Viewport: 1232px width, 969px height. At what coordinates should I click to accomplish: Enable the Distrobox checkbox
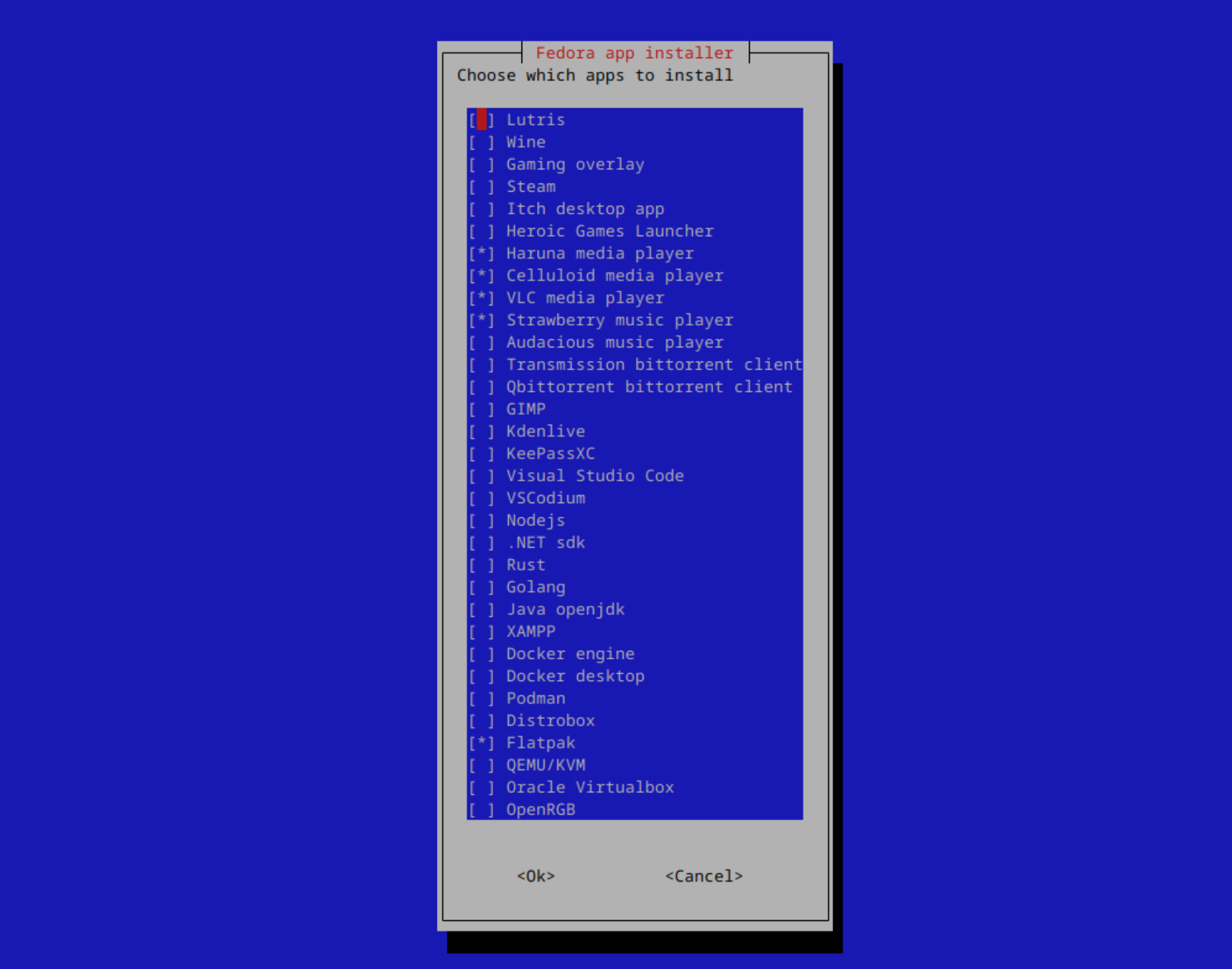click(482, 720)
